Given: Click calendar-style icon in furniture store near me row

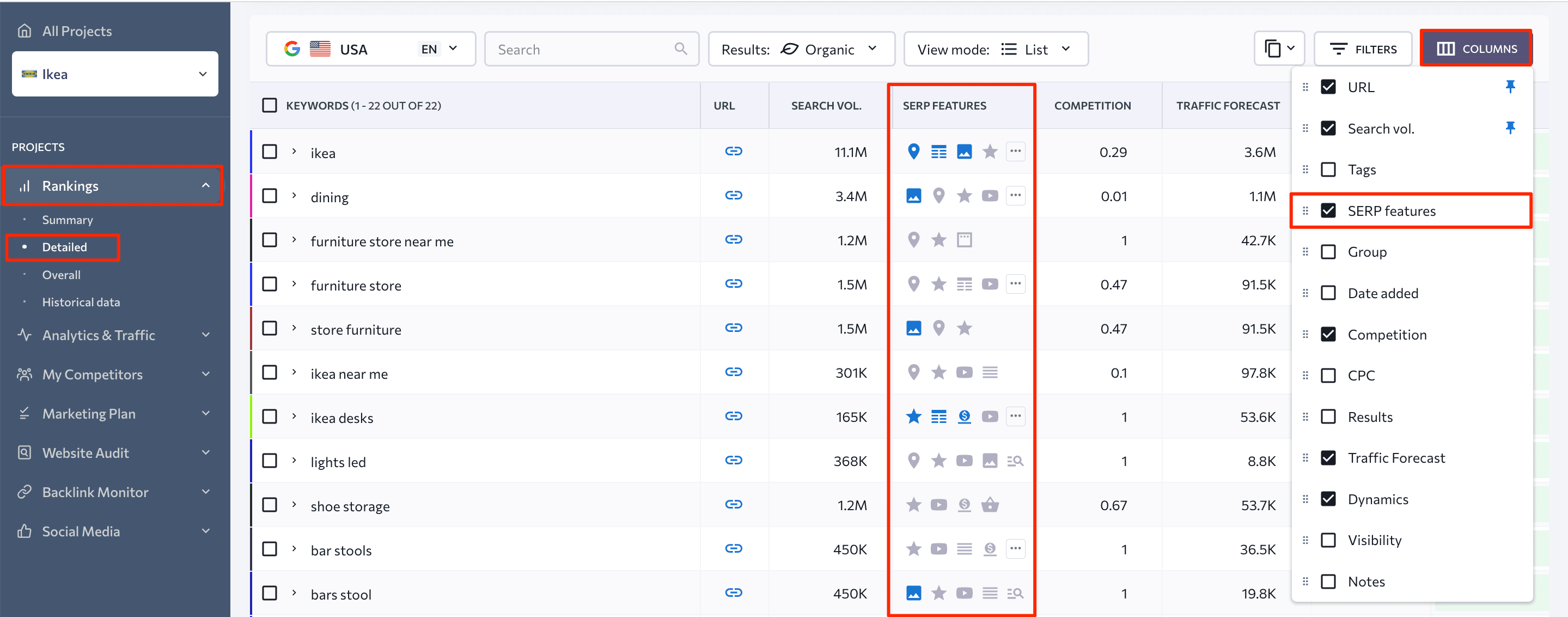Looking at the screenshot, I should pyautogui.click(x=964, y=240).
